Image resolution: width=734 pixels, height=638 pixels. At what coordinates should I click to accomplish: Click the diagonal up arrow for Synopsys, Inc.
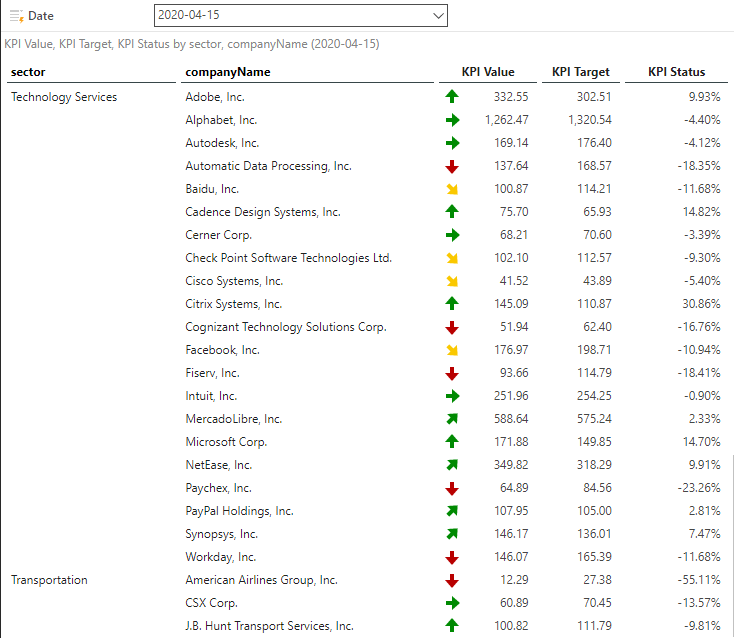[x=452, y=534]
